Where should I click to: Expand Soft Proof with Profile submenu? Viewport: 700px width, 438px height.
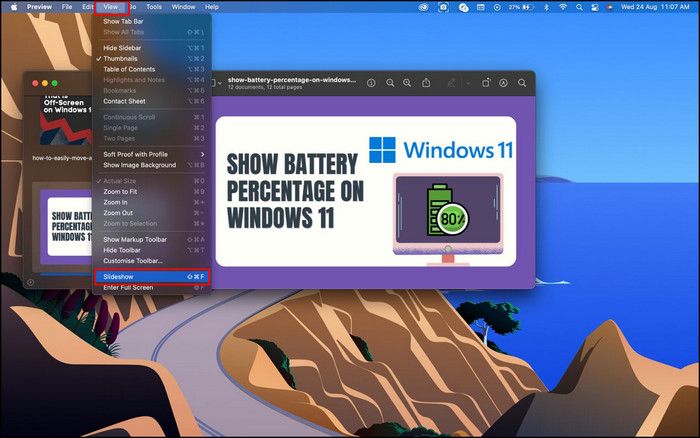[152, 154]
